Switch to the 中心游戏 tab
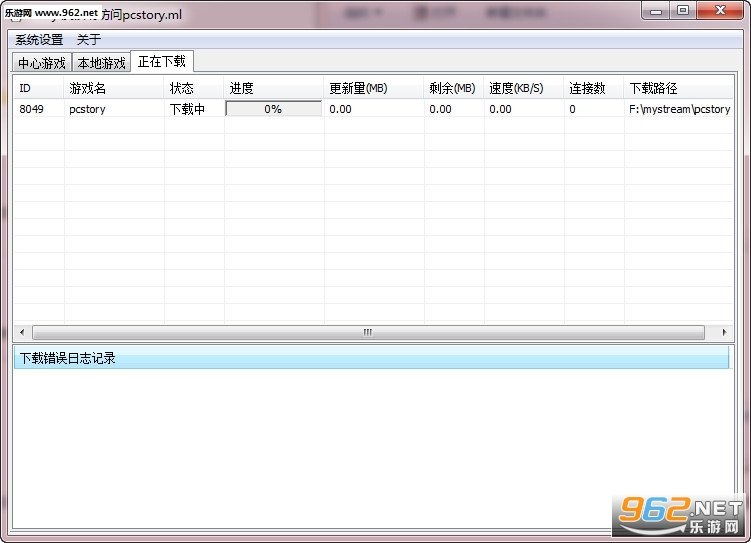 tap(42, 63)
